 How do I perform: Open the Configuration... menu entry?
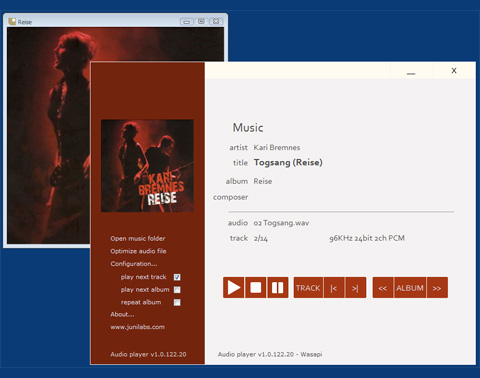(134, 264)
